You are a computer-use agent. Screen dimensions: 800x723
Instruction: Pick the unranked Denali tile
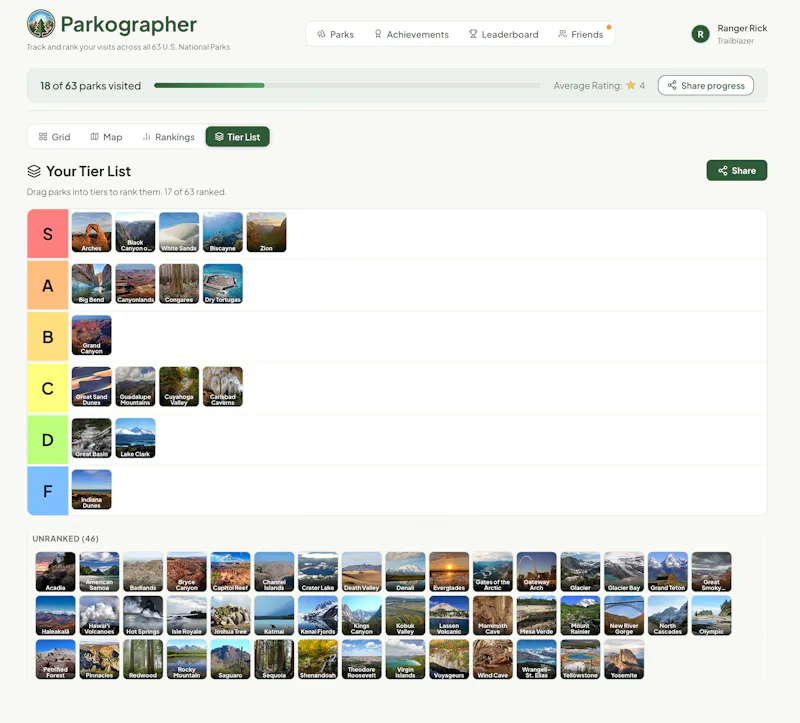[406, 572]
